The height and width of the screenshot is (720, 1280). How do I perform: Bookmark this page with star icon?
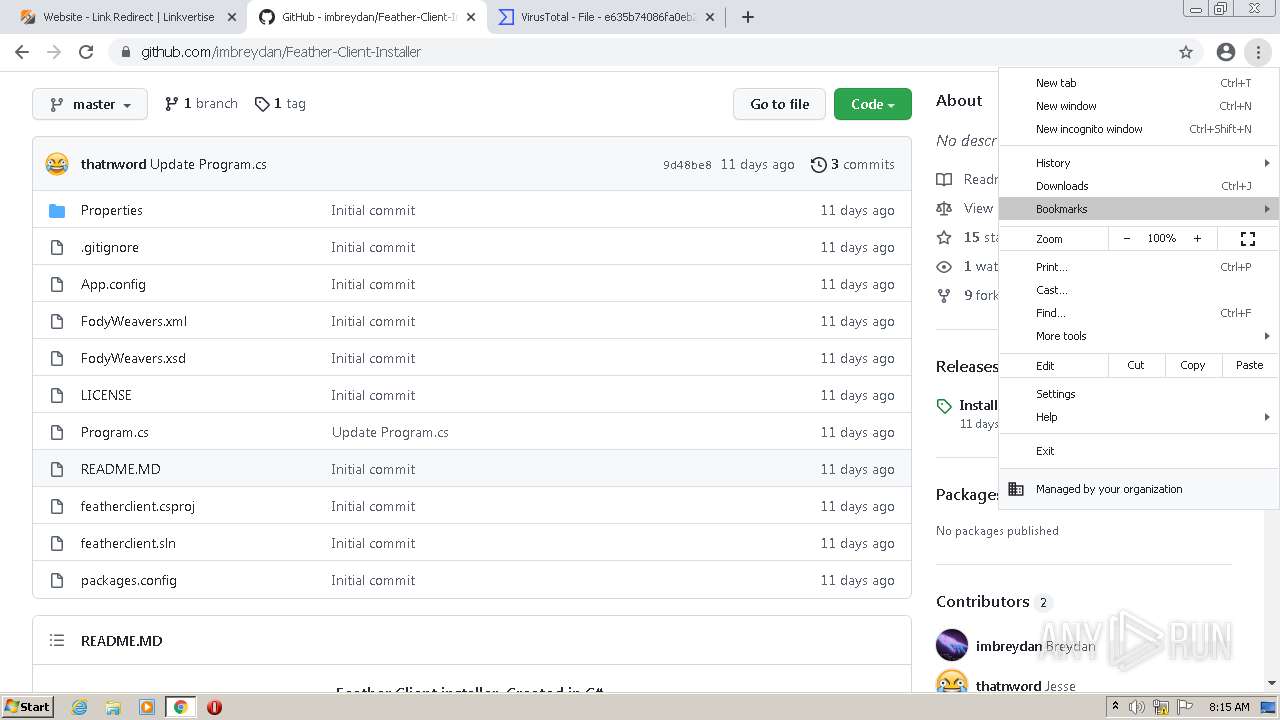pos(1186,52)
